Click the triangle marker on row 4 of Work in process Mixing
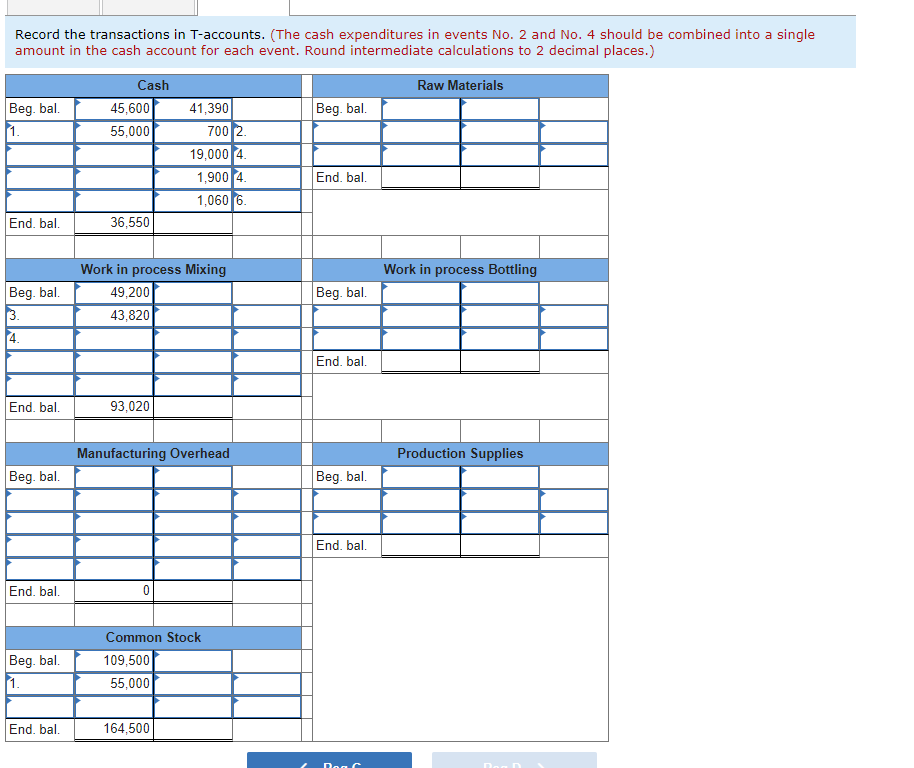Viewport: 914px width, 768px height. (78, 334)
